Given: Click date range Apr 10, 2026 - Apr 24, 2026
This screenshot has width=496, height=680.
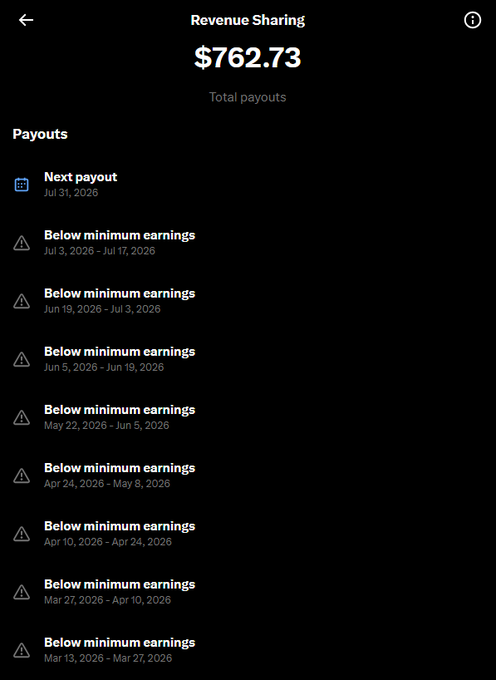Looking at the screenshot, I should pos(108,541).
